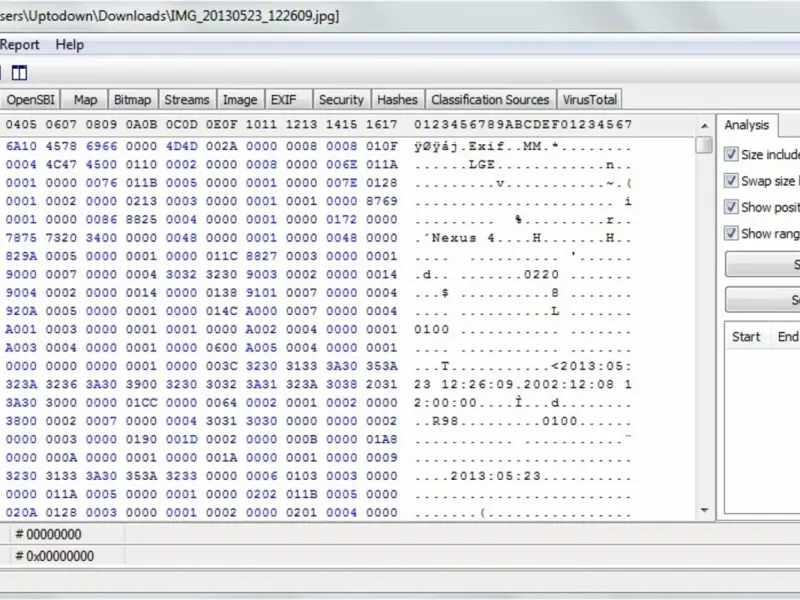Image resolution: width=800 pixels, height=600 pixels.
Task: Click hex value 829A in the hex view
Action: pos(21,256)
